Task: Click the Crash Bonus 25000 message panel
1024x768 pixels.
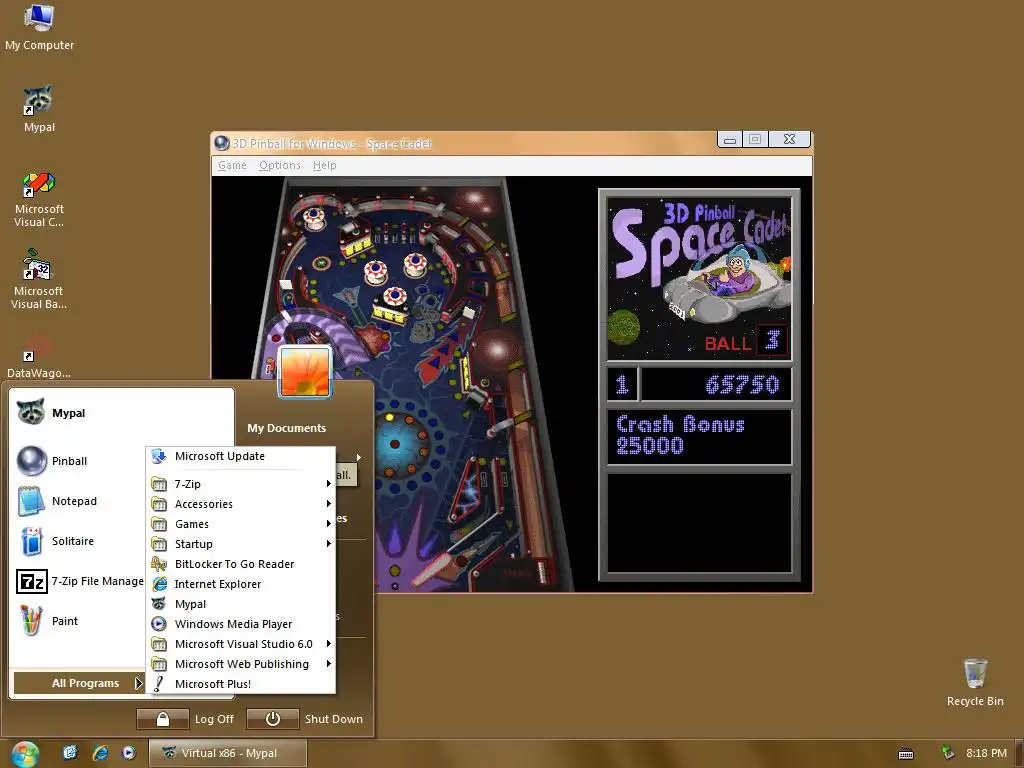Action: [699, 436]
